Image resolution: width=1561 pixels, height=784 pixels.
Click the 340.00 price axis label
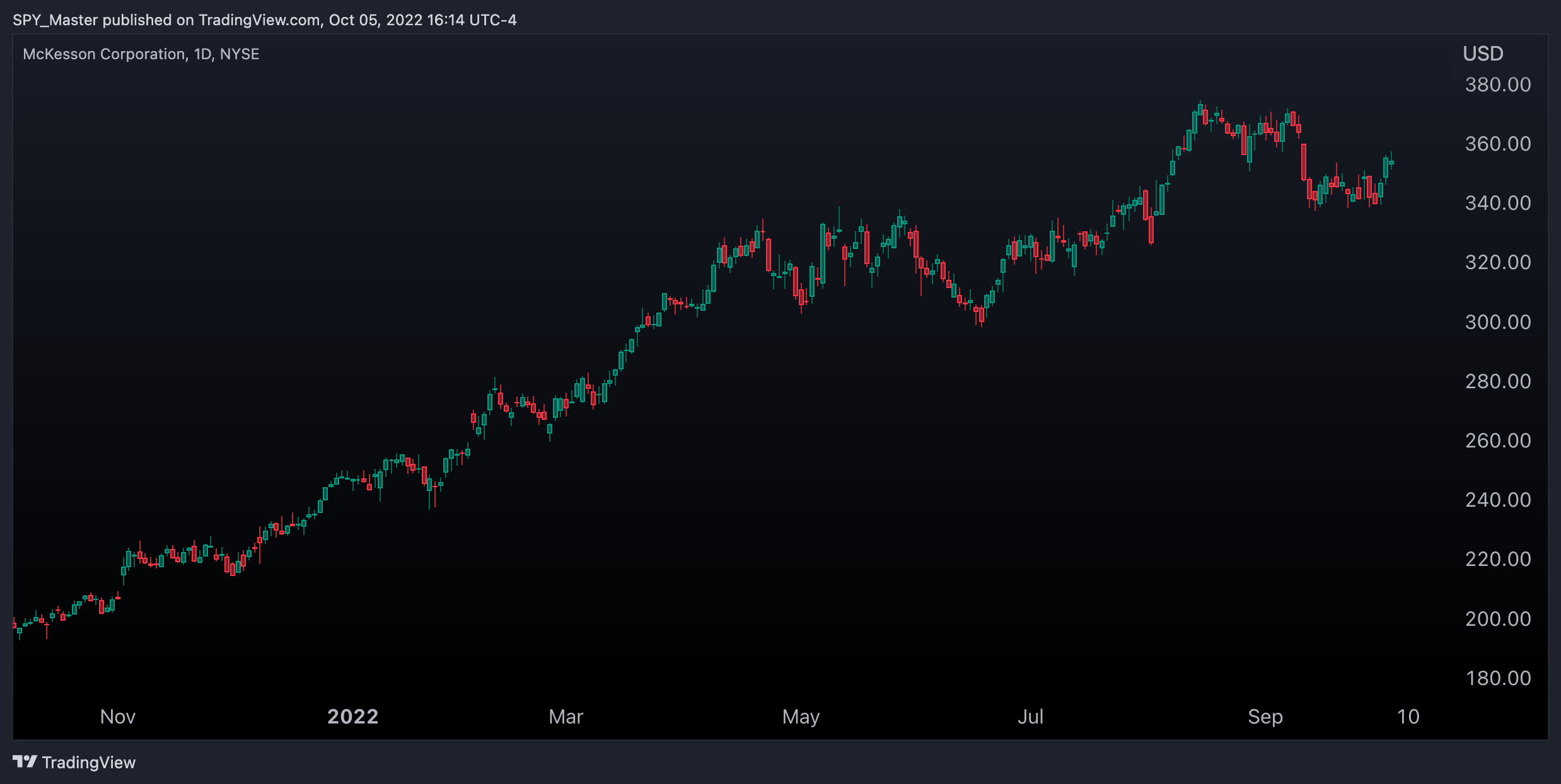click(x=1498, y=203)
